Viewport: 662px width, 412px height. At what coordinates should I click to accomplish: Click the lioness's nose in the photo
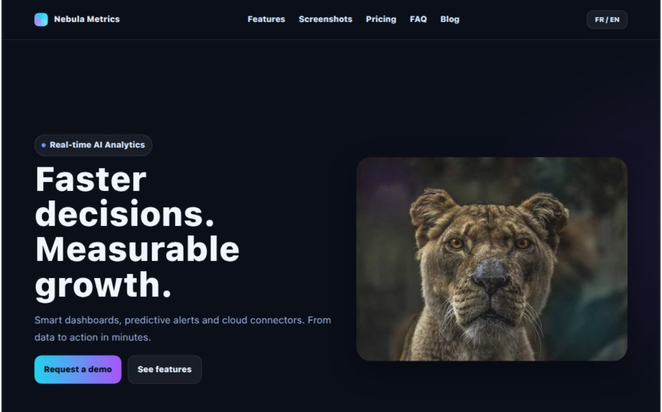pos(491,276)
